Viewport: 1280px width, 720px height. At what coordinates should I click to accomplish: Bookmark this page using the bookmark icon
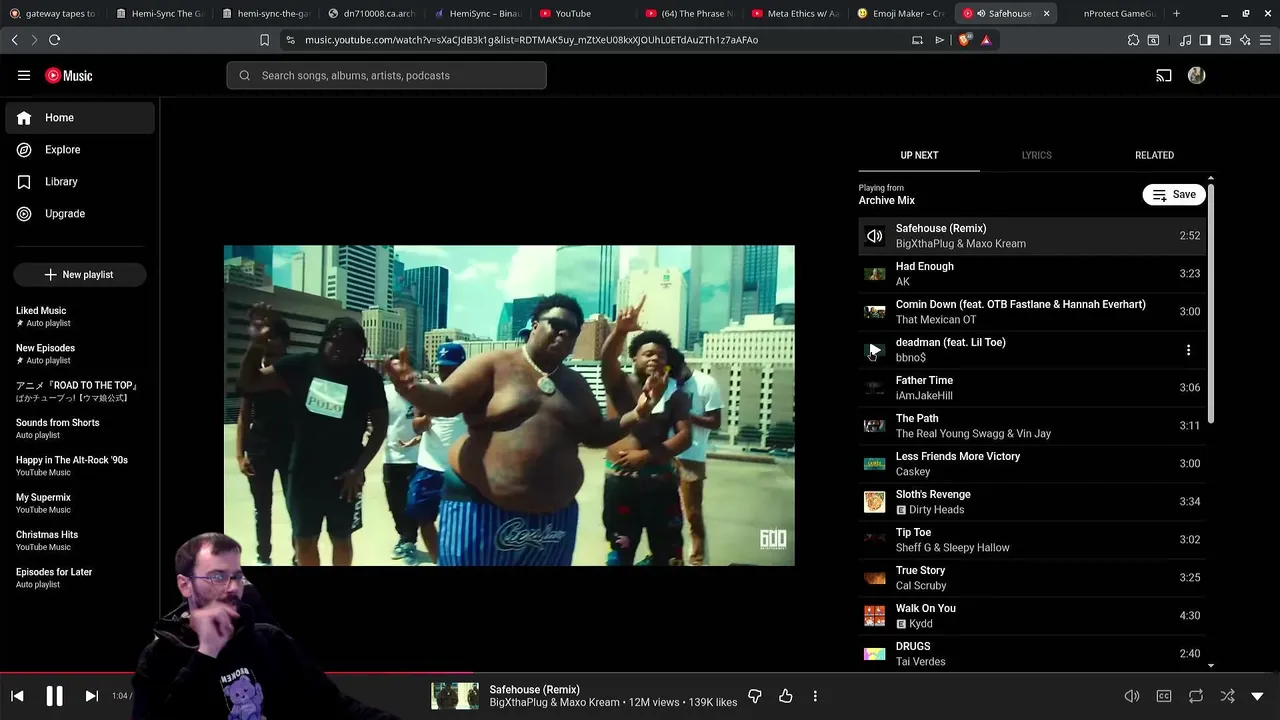[x=264, y=40]
